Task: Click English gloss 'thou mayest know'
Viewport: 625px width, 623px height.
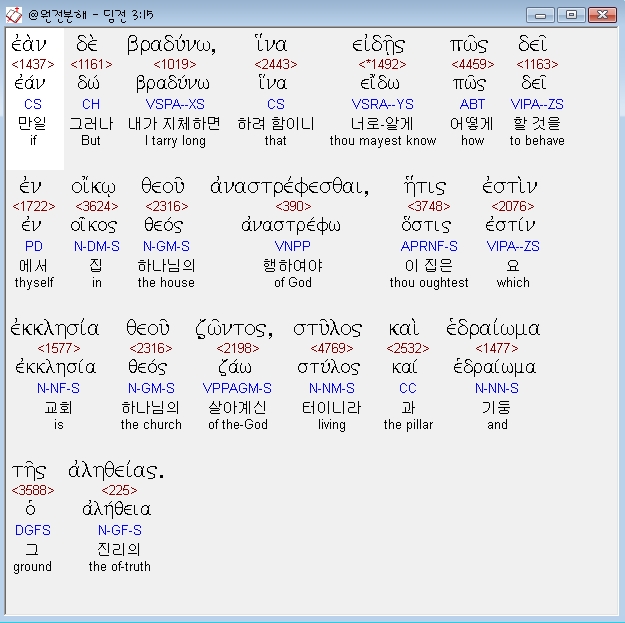Action: click(x=383, y=141)
